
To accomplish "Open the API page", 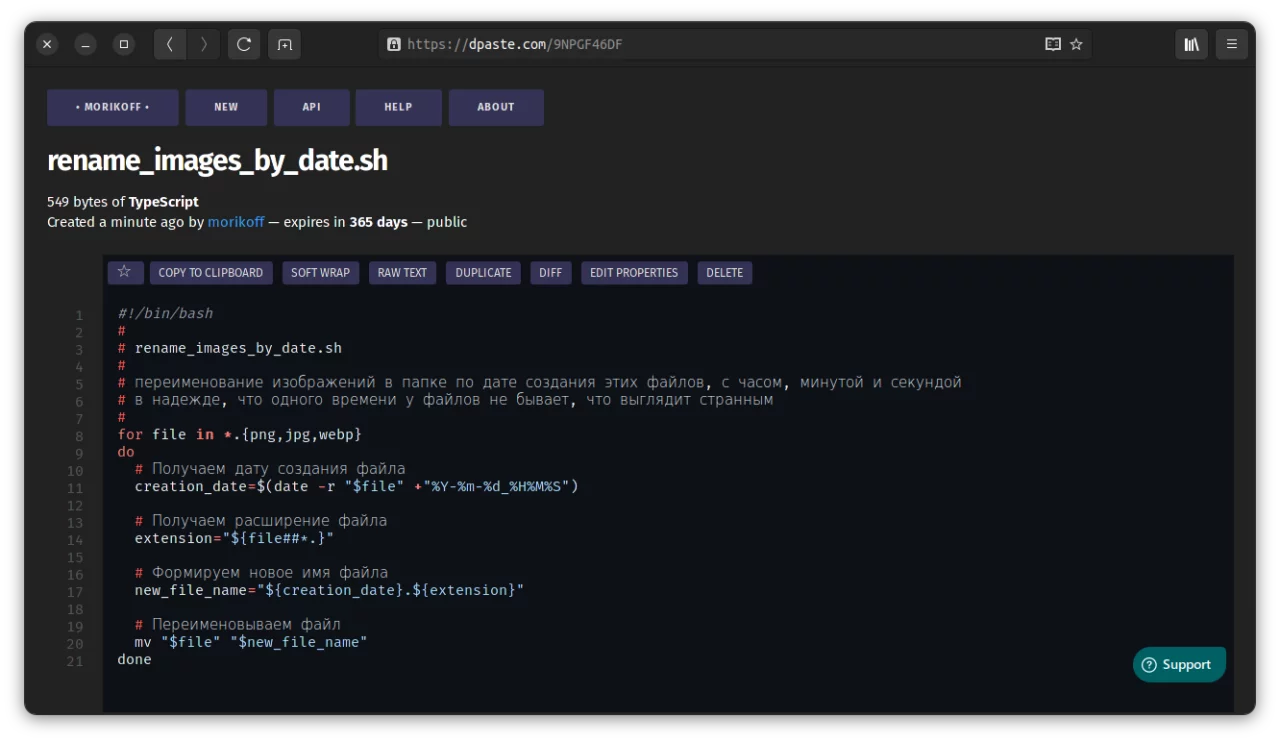I will click(x=312, y=107).
